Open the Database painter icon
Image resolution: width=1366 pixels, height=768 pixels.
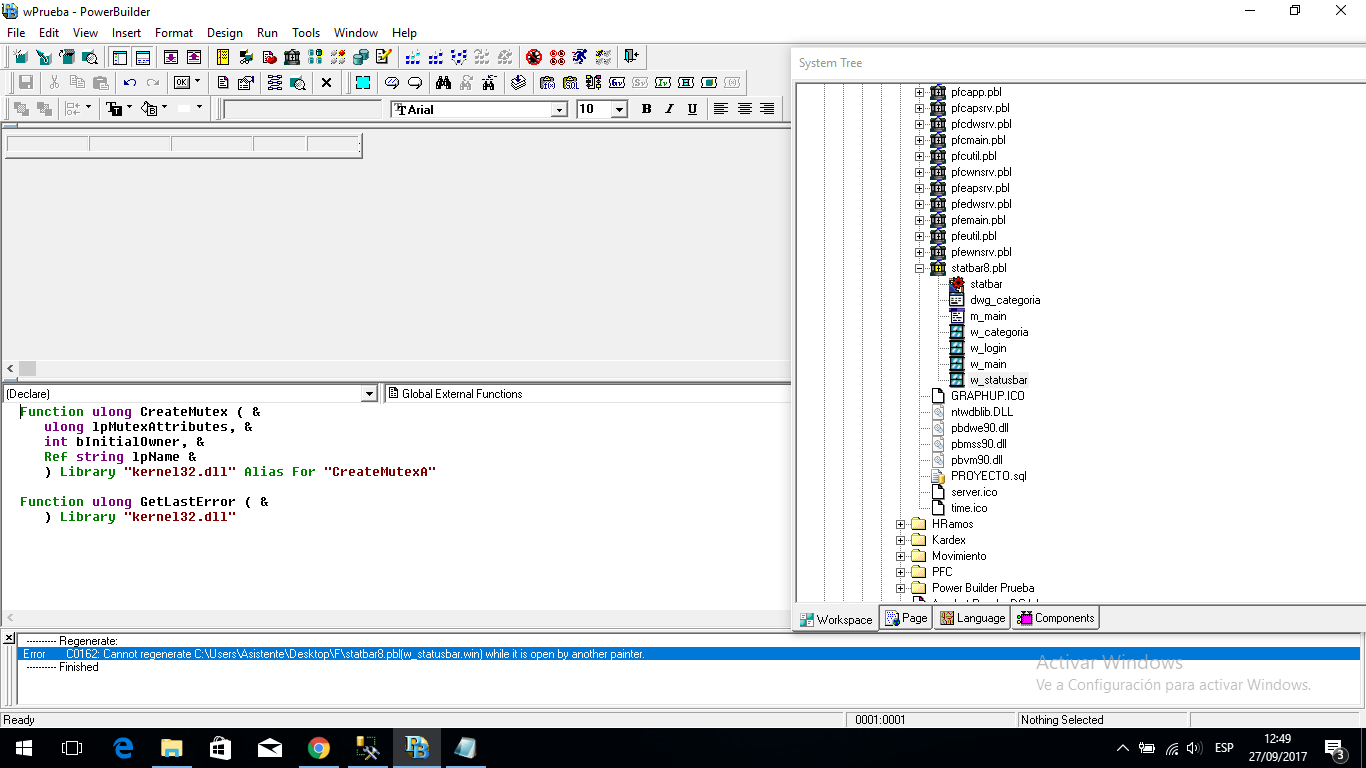tap(361, 57)
